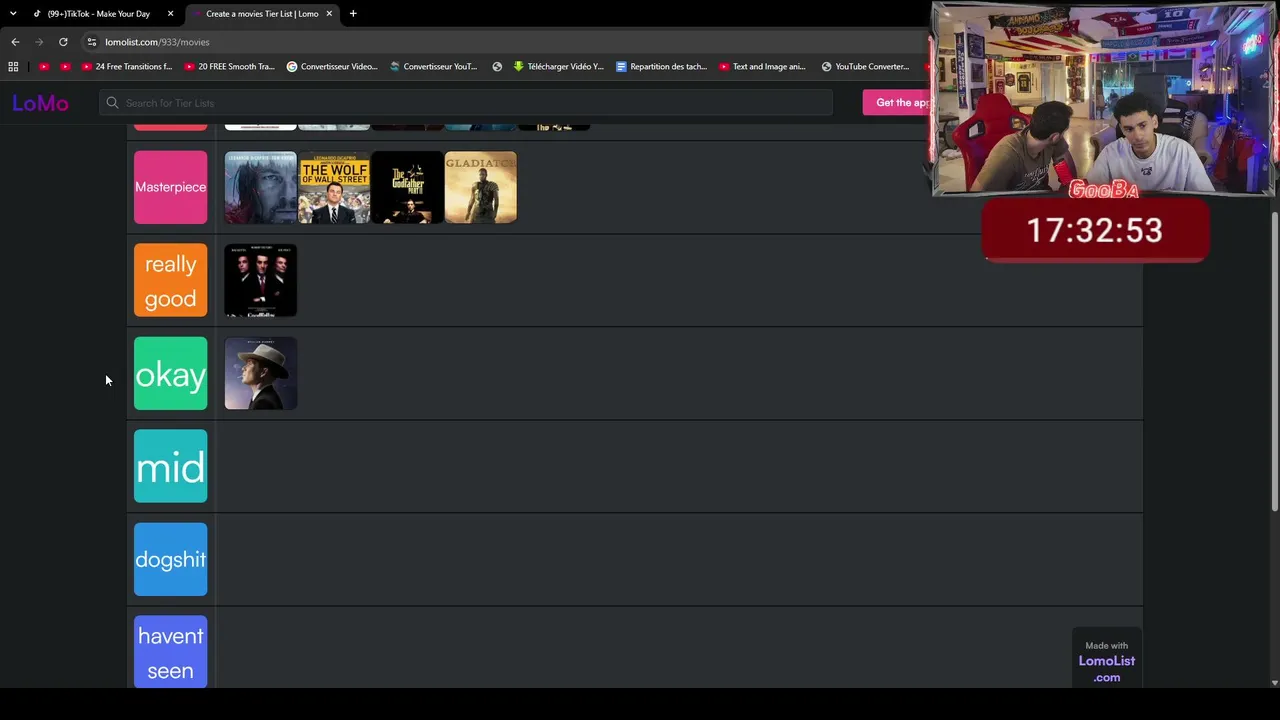This screenshot has width=1280, height=720.
Task: Close the Create a movies Tier List tab
Action: pos(329,14)
